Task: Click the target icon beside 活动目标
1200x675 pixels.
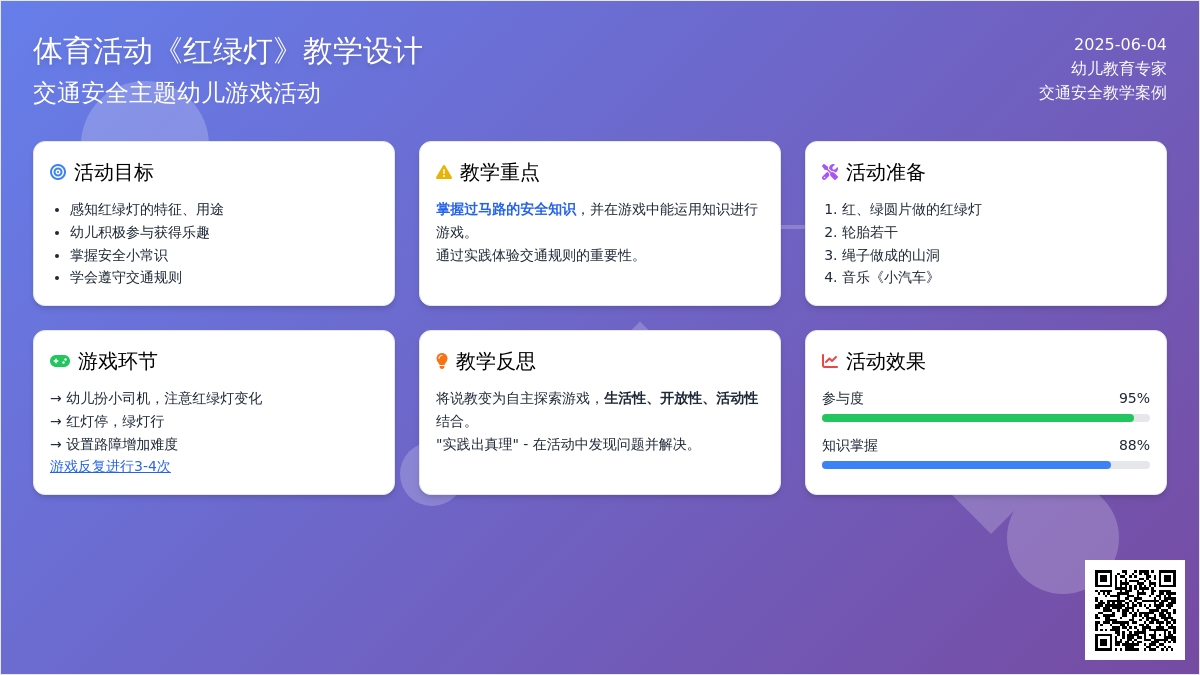Action: pos(58,172)
